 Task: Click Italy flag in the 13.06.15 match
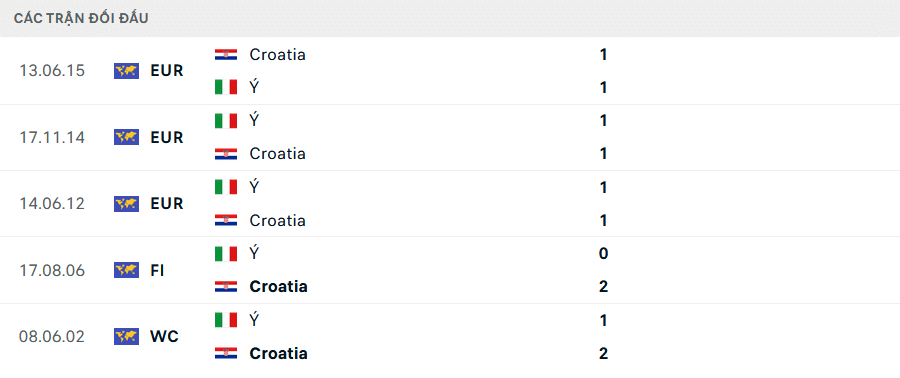tap(226, 87)
